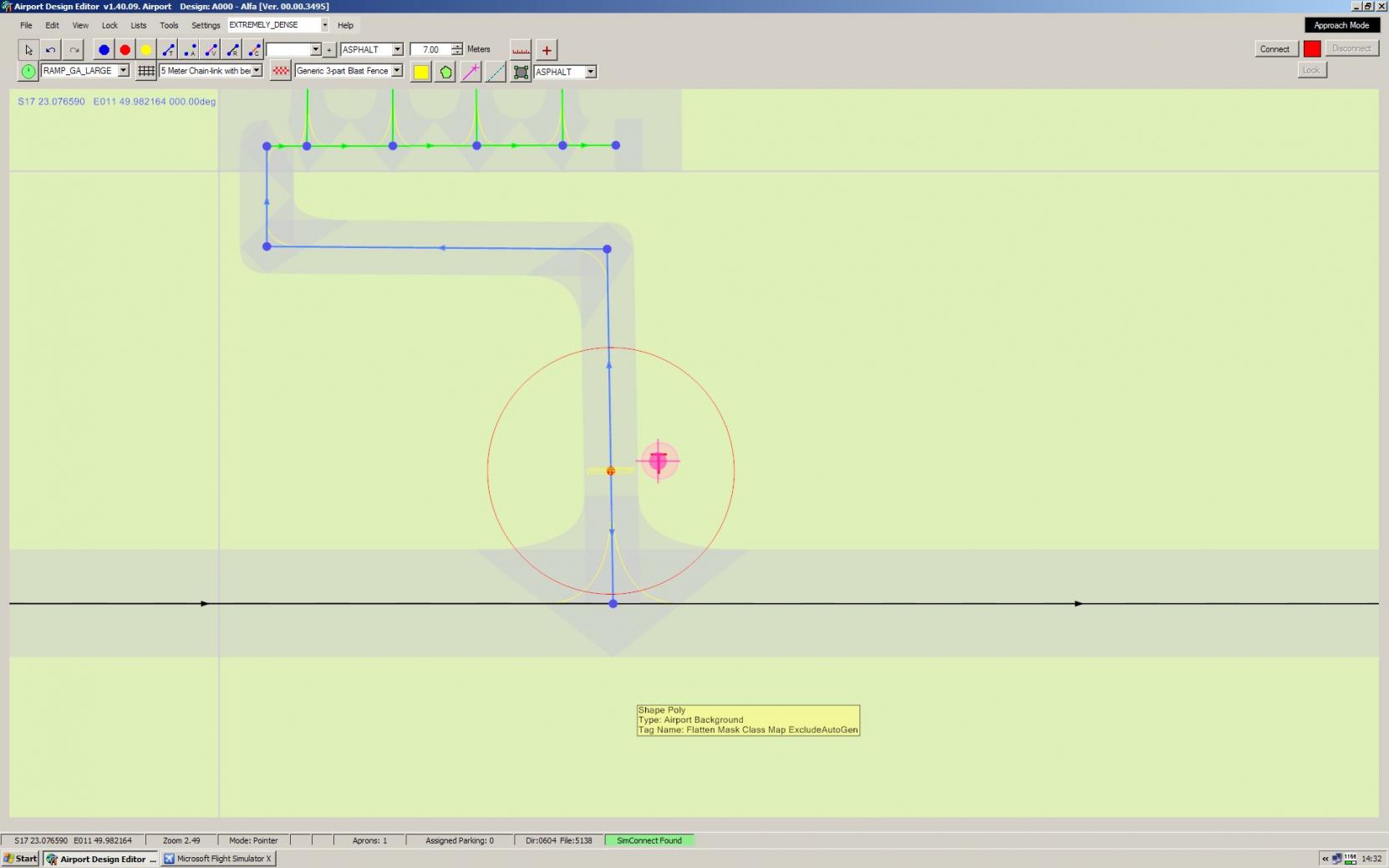This screenshot has height=868, width=1389.
Task: Select the red node tool
Action: 125,50
